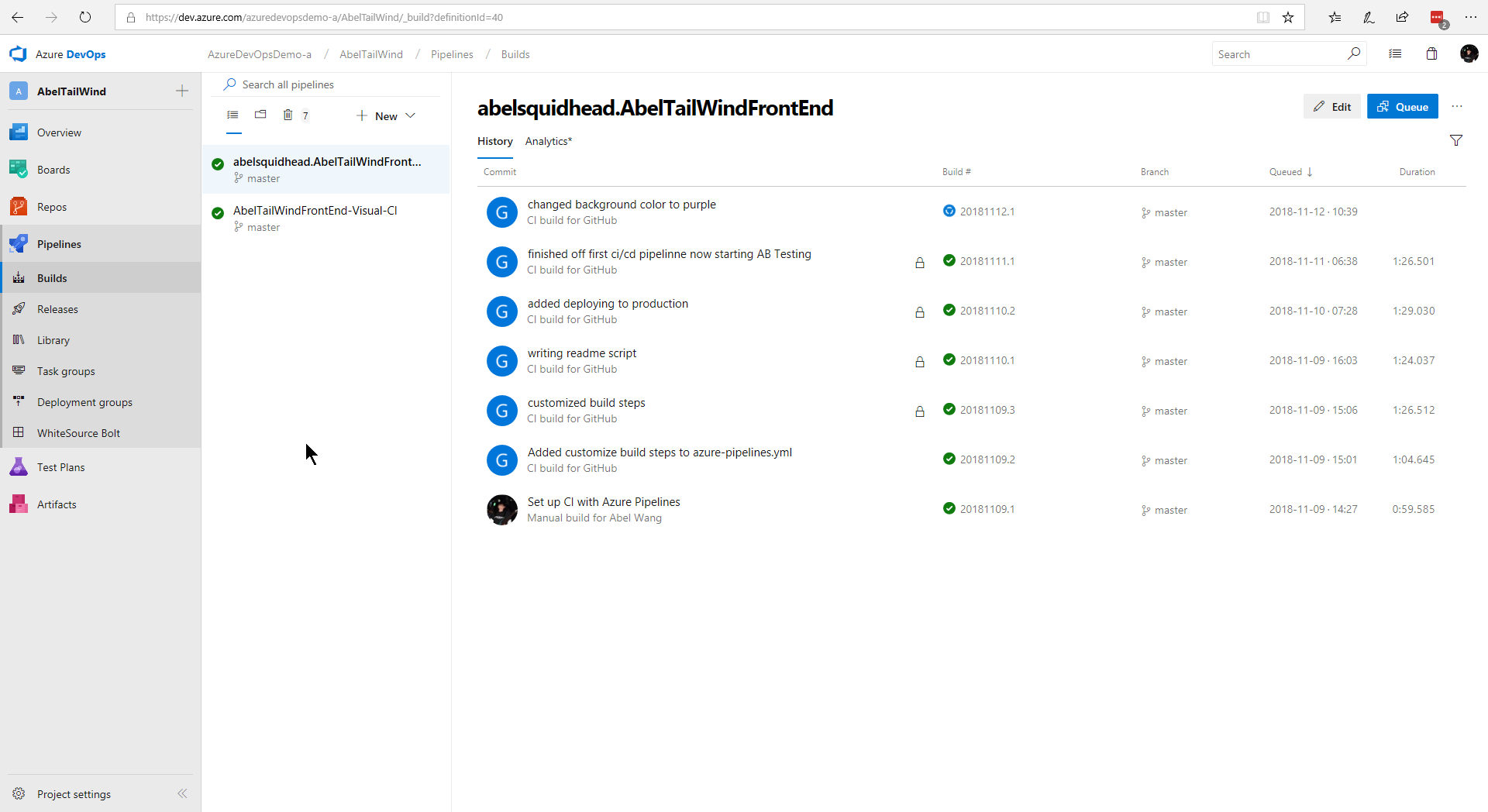The width and height of the screenshot is (1488, 812).
Task: Edit the pipeline definition
Action: coord(1332,106)
